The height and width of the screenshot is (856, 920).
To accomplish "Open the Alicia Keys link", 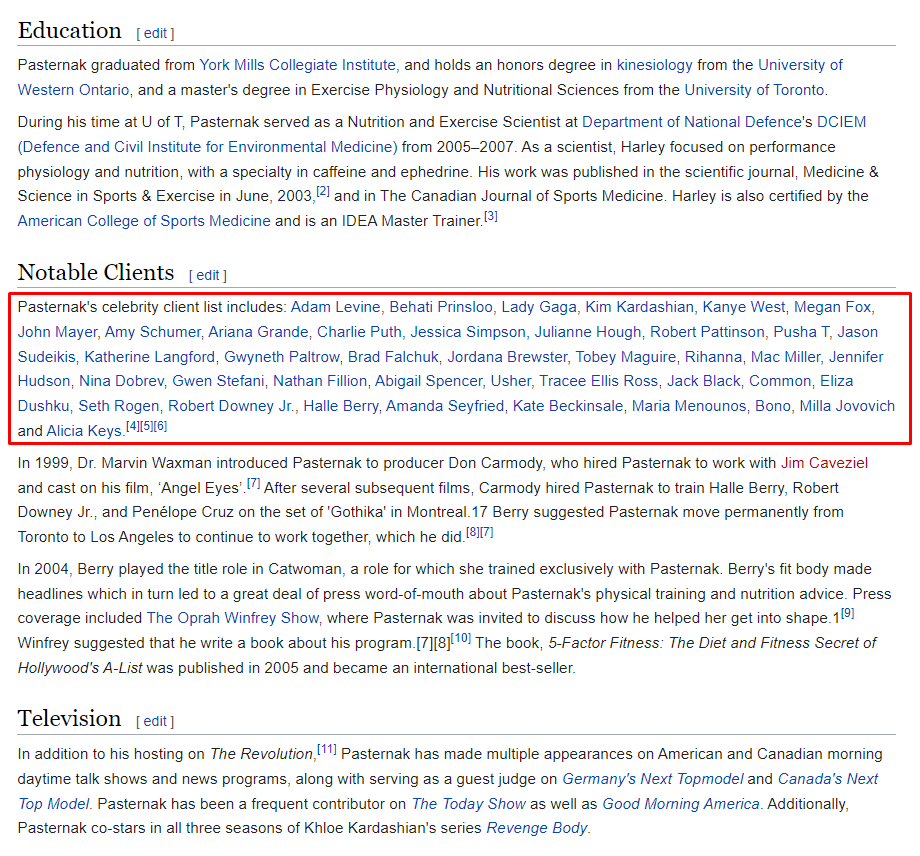I will (84, 431).
